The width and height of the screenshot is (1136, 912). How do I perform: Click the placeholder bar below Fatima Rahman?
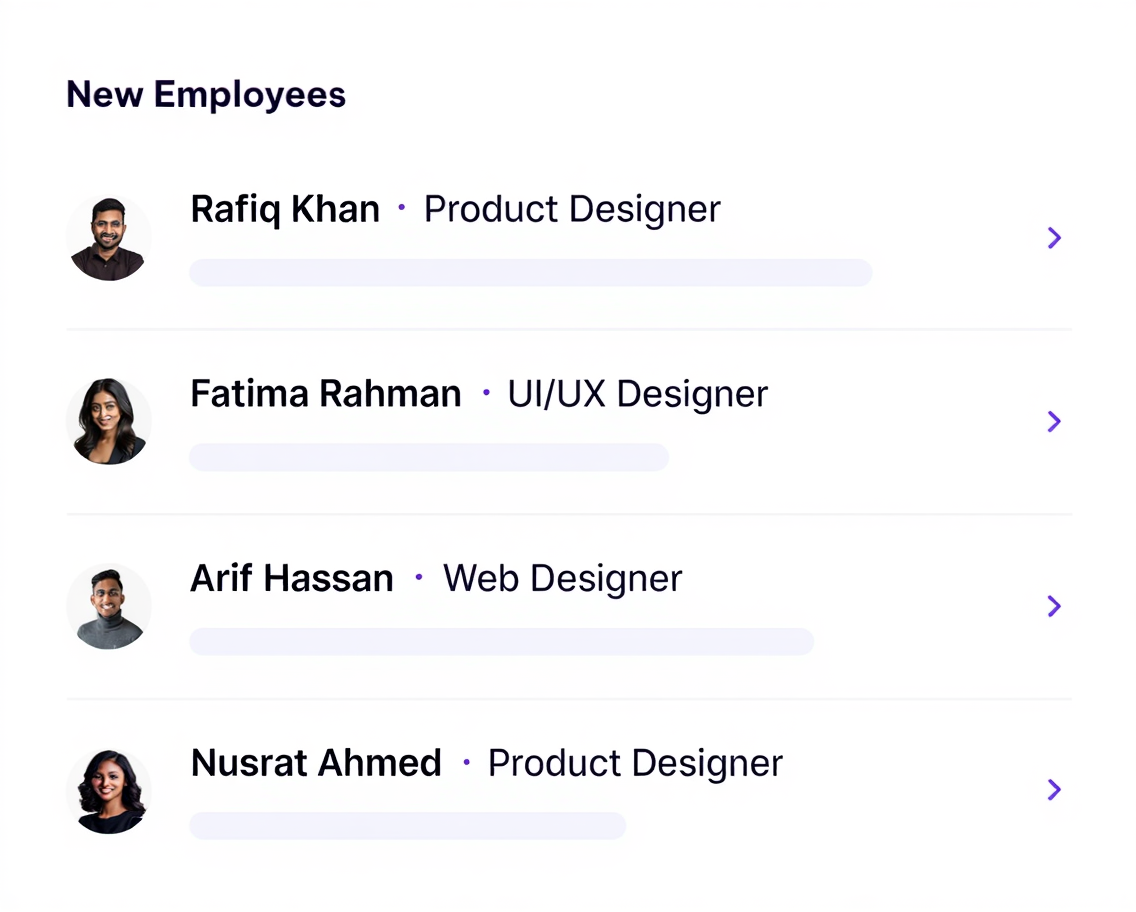pos(428,457)
